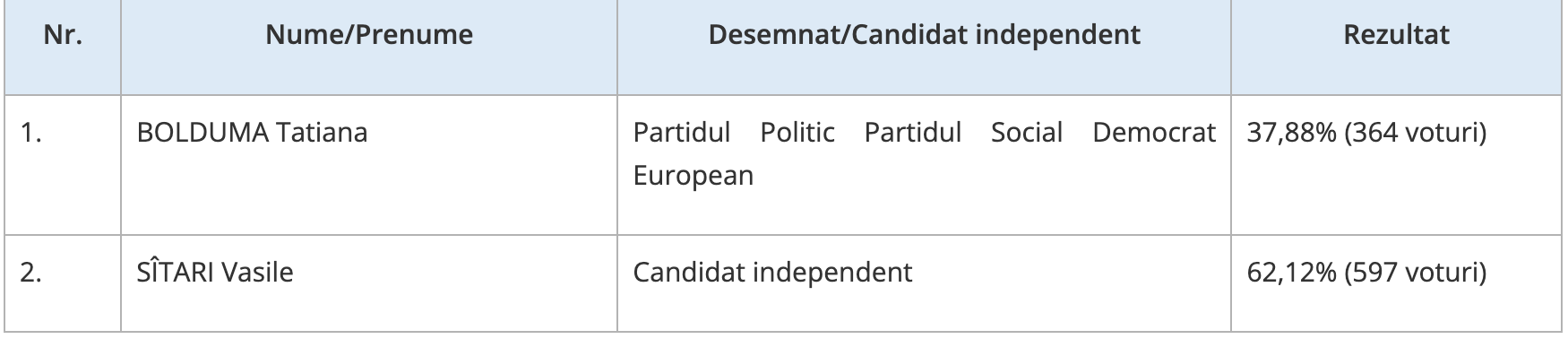This screenshot has width=1568, height=339.
Task: Click the name BOLDUMA Tatiana
Action: (252, 133)
